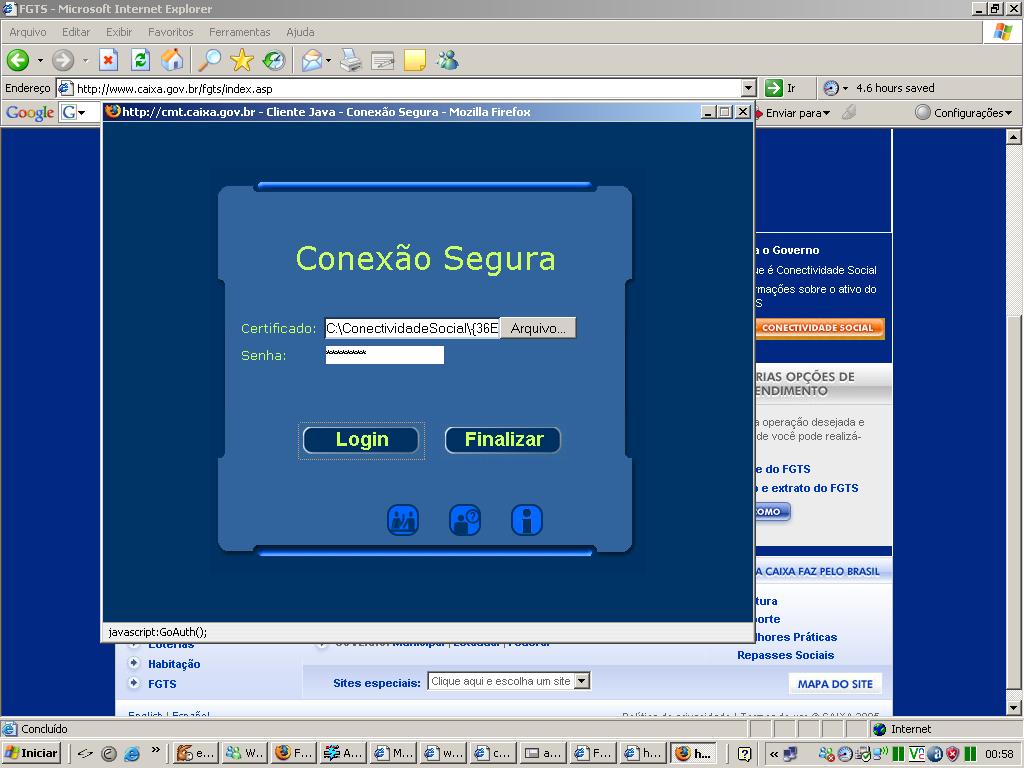This screenshot has height=768, width=1024.
Task: Click the Google logo on the toolbar
Action: pyautogui.click(x=30, y=113)
